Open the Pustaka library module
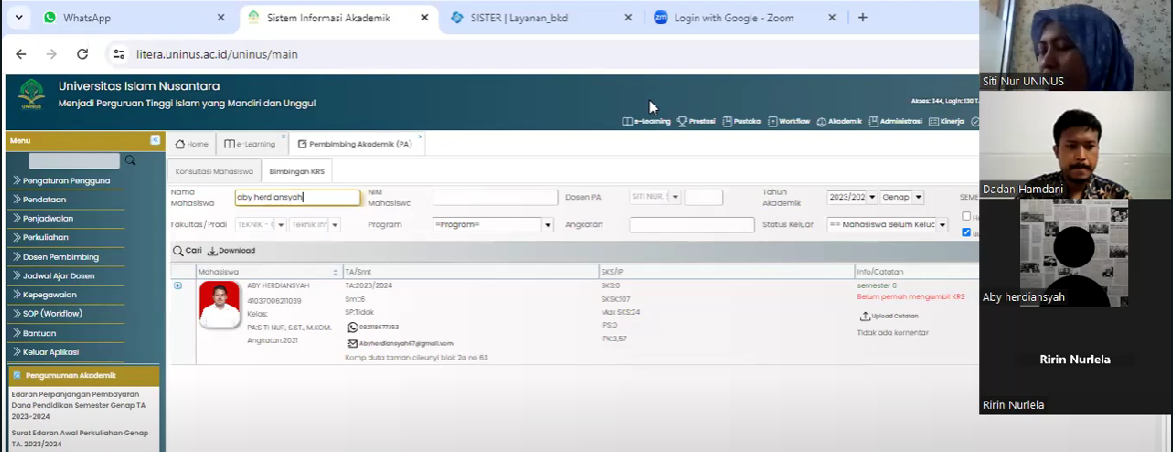Viewport: 1173px width, 452px height. click(727, 121)
